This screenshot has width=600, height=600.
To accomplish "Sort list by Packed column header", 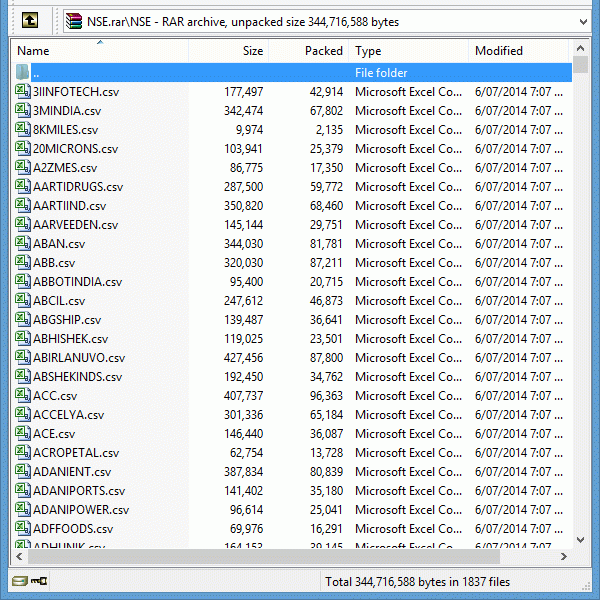I will (308, 51).
